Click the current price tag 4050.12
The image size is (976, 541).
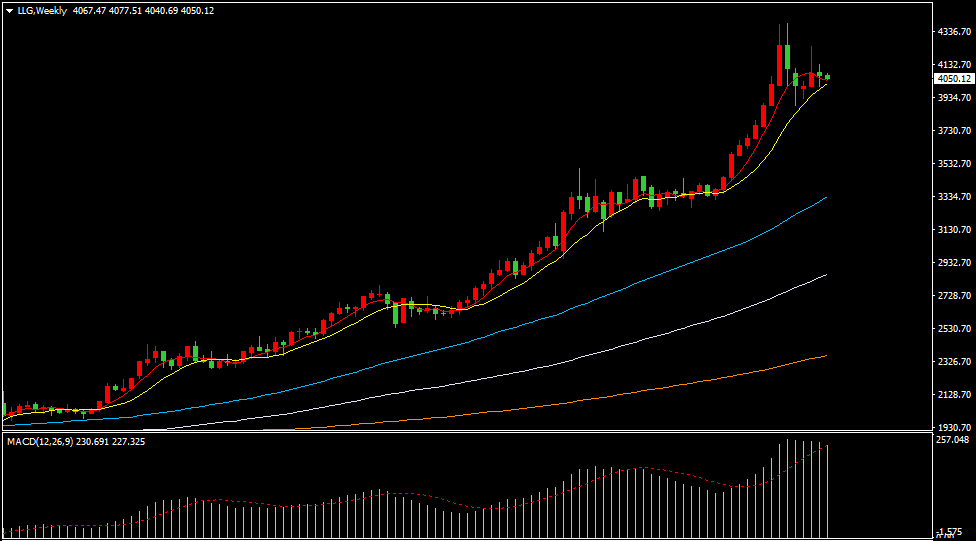pos(954,78)
